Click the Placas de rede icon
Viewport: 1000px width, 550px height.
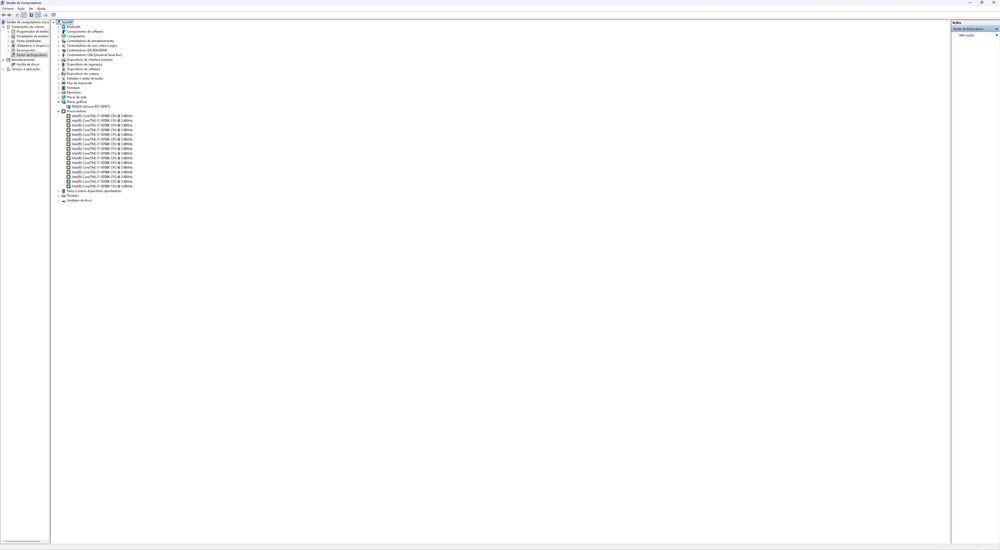tap(63, 97)
